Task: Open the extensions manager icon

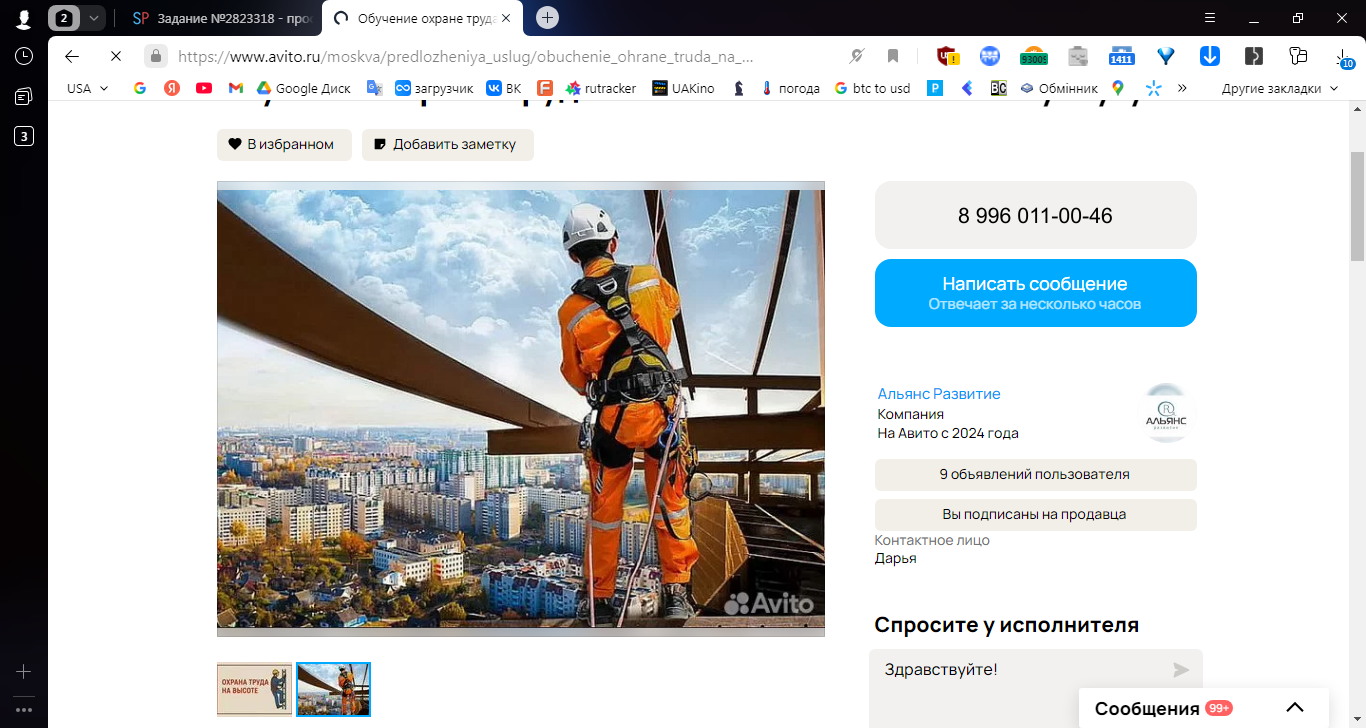Action: (x=1298, y=56)
